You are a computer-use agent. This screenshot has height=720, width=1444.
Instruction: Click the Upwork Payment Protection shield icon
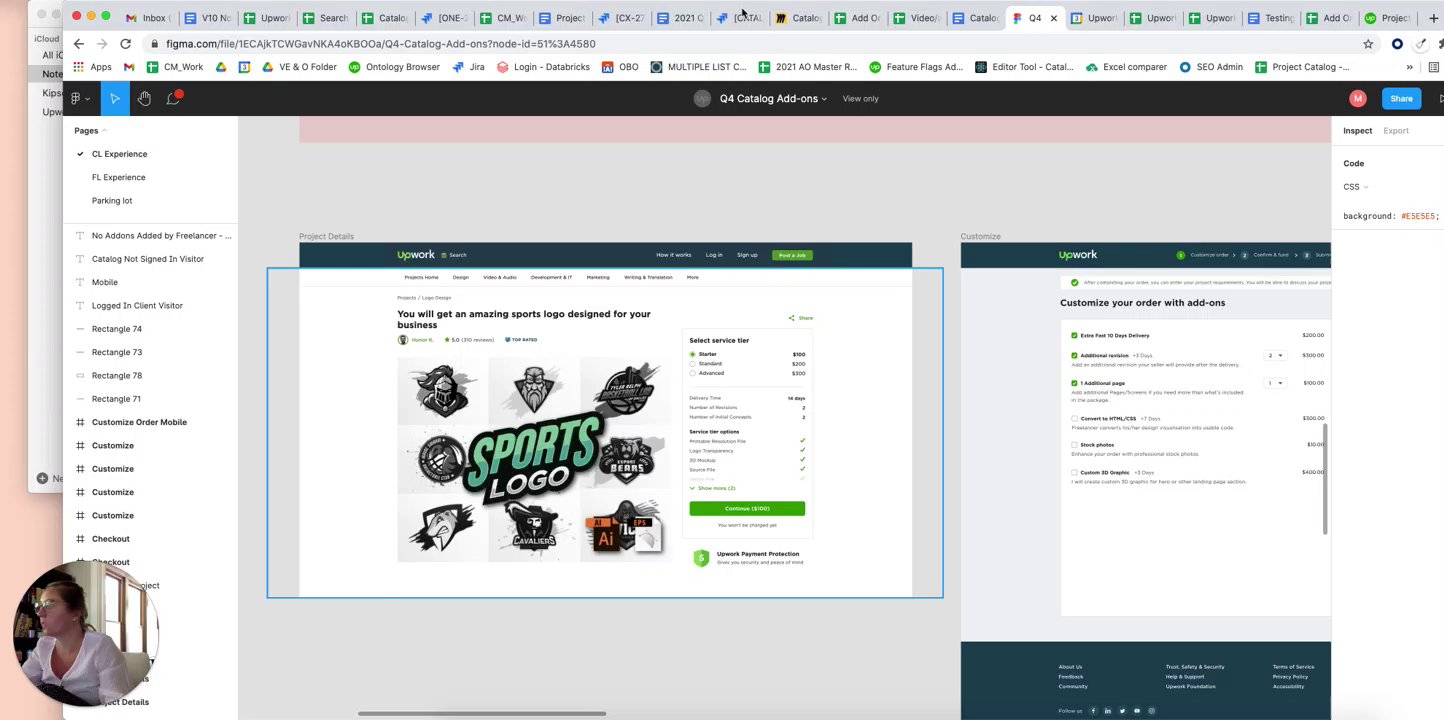(701, 558)
